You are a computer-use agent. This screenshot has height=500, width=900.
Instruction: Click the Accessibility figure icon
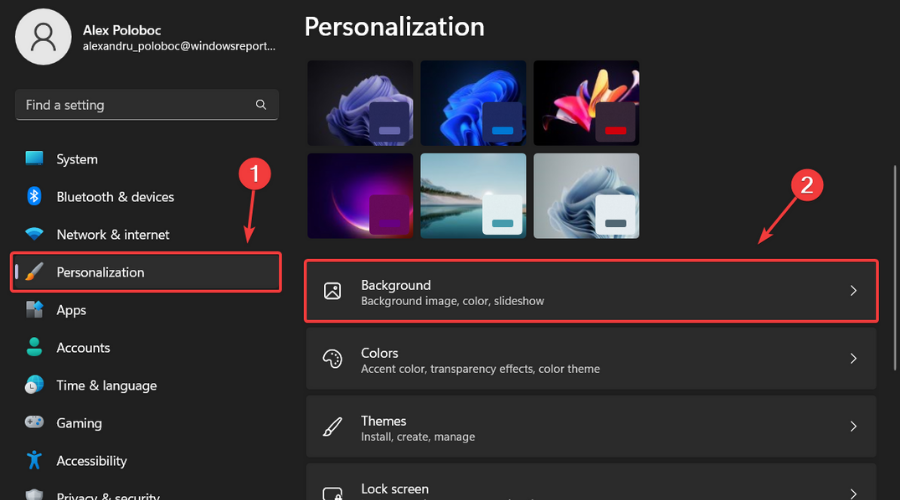(35, 461)
